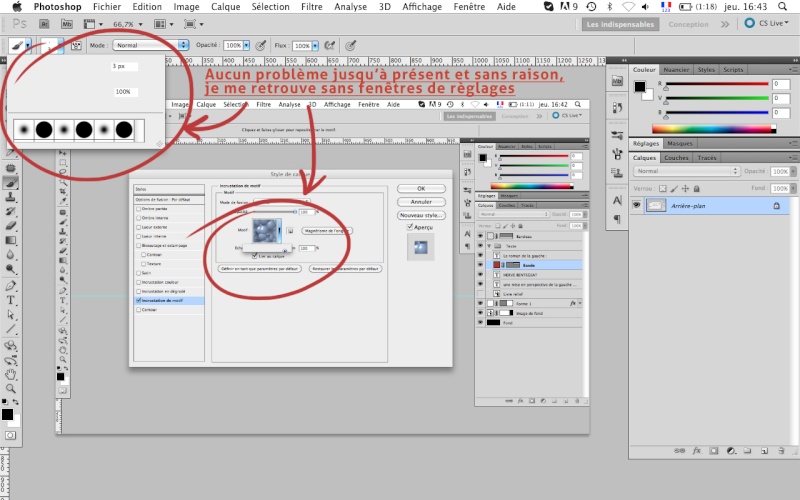800x500 pixels.
Task: Open the CS Live button
Action: pos(767,23)
